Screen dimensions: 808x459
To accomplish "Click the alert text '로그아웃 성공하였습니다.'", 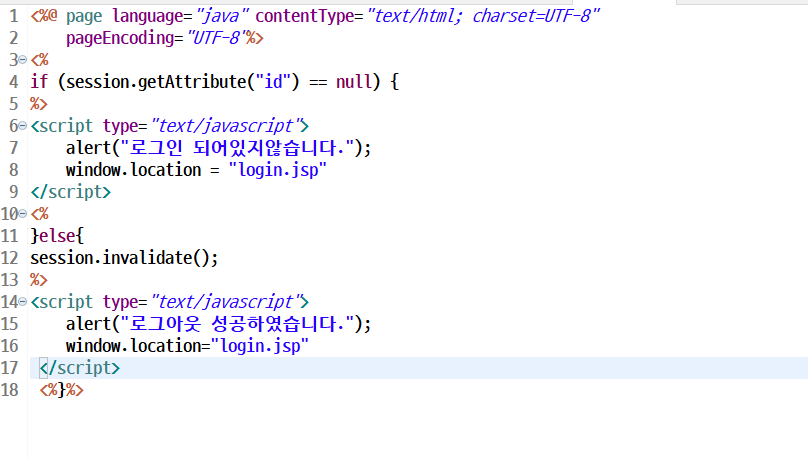I will (237, 324).
